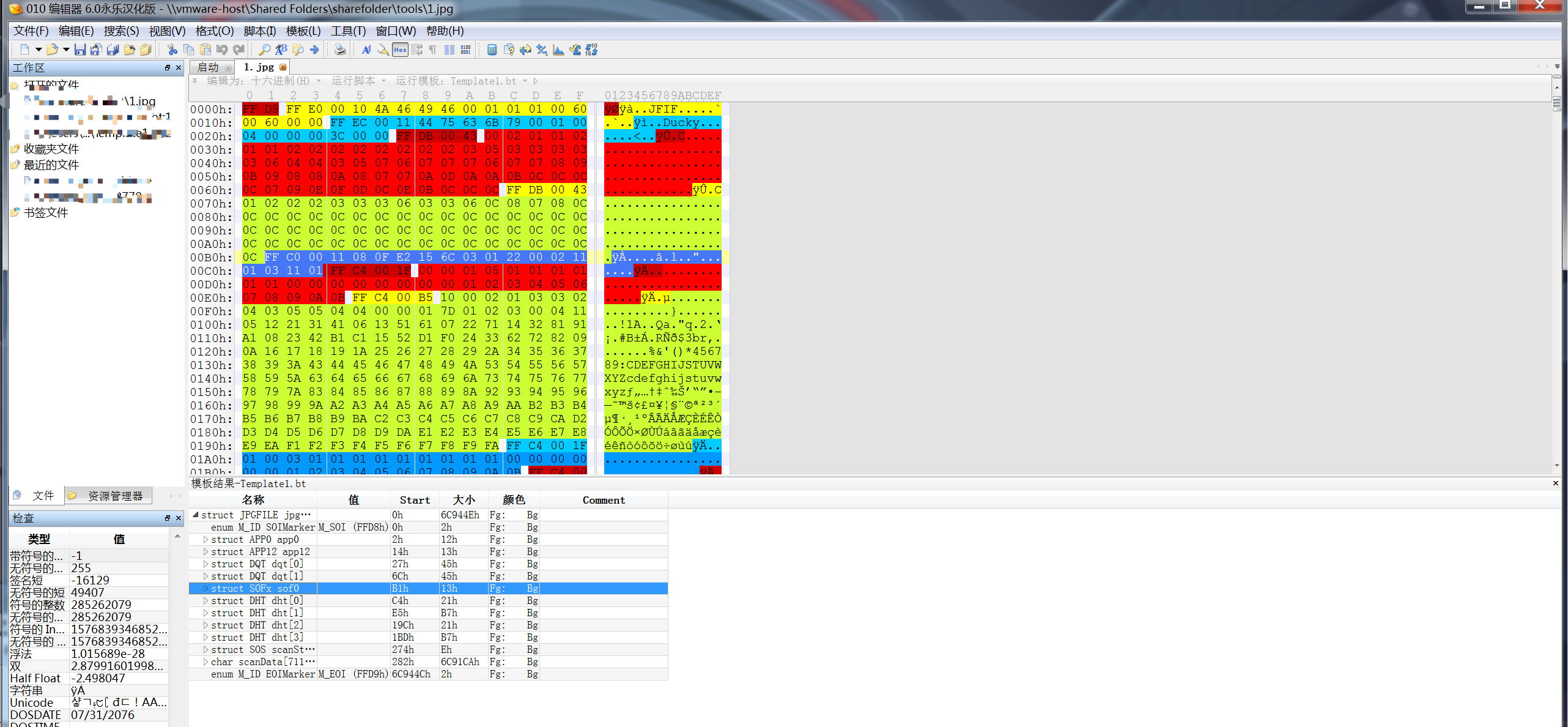Click the Base converter 10/16 icon
Screen dimensions: 1568x727
(x=591, y=50)
